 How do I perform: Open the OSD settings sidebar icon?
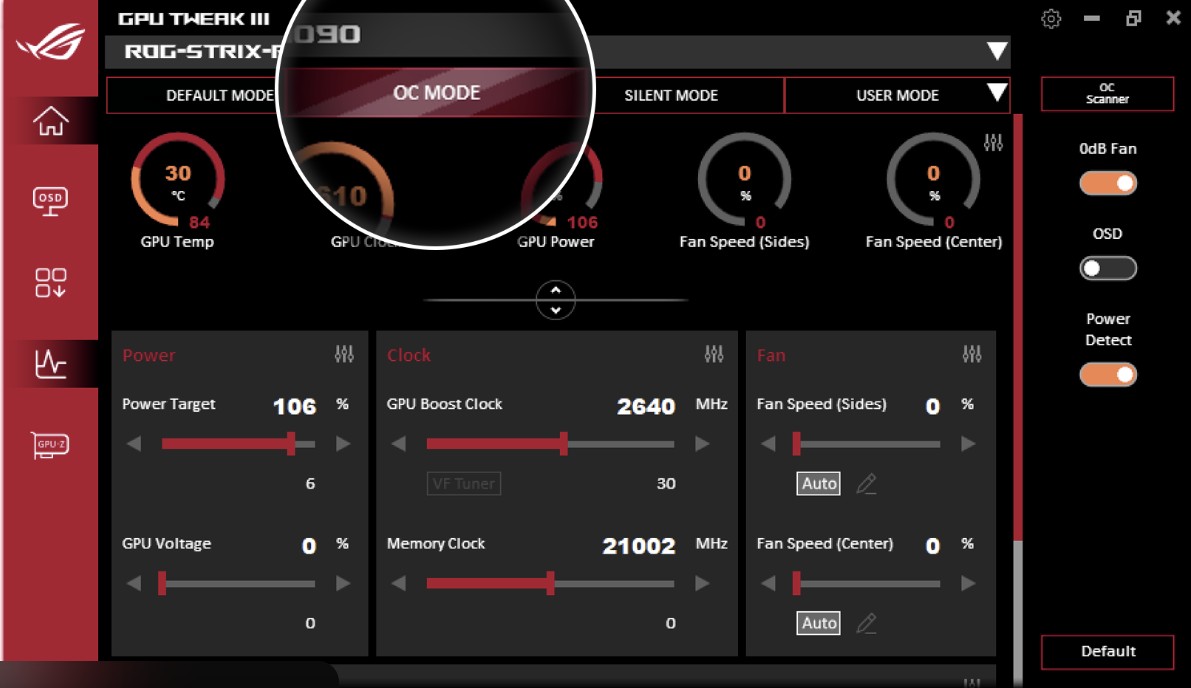coord(51,200)
